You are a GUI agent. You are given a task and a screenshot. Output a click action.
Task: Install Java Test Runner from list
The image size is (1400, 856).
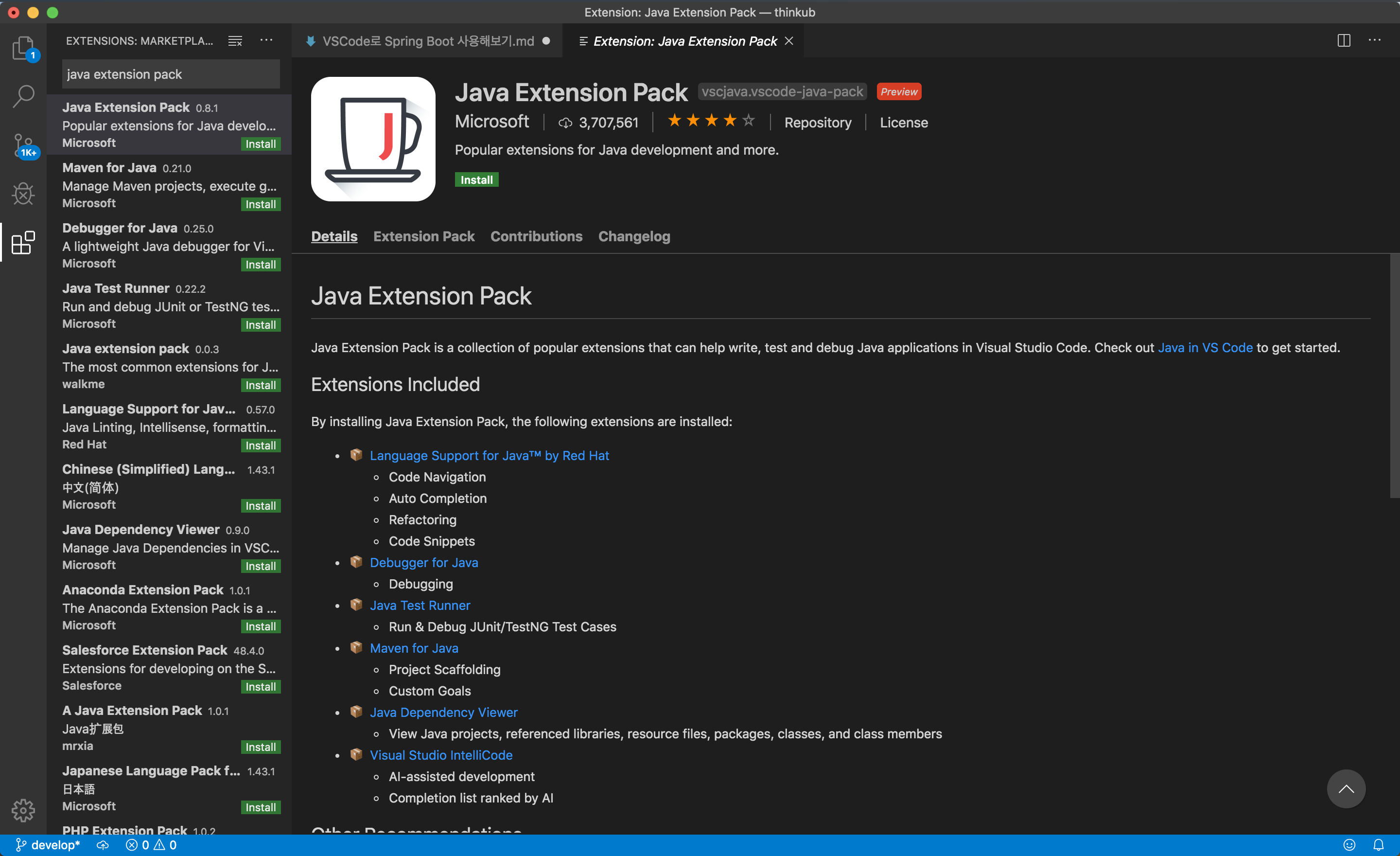[261, 325]
